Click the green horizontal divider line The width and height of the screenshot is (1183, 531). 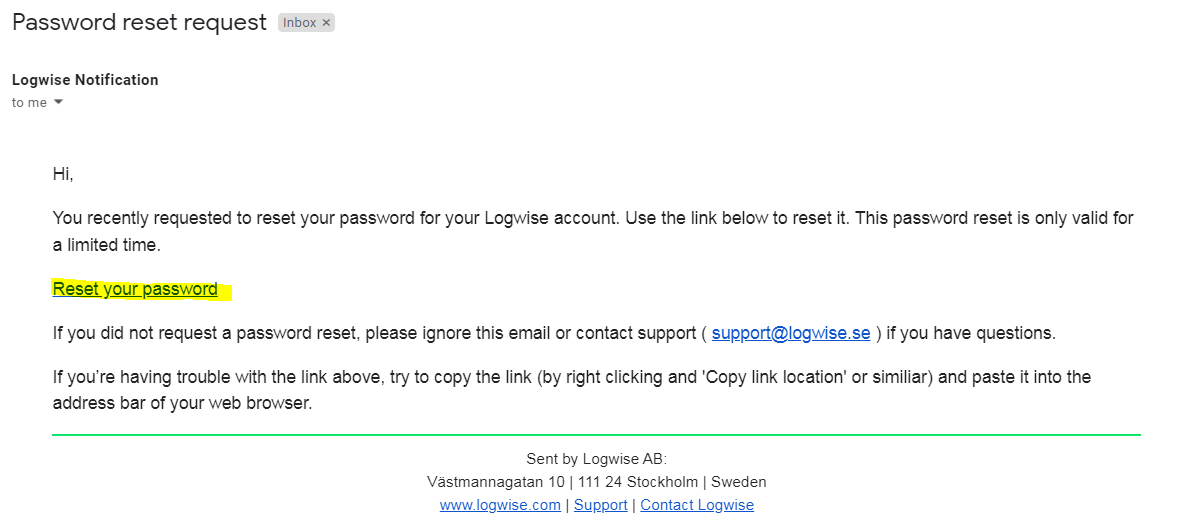[x=596, y=434]
